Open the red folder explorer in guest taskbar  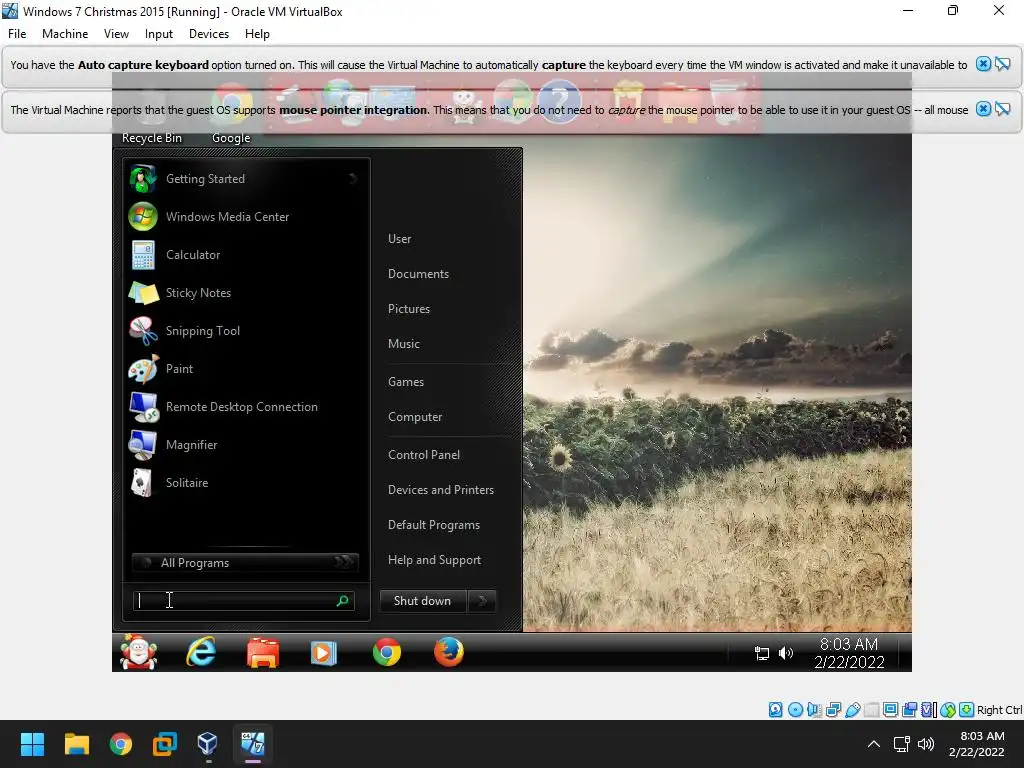[x=263, y=652]
